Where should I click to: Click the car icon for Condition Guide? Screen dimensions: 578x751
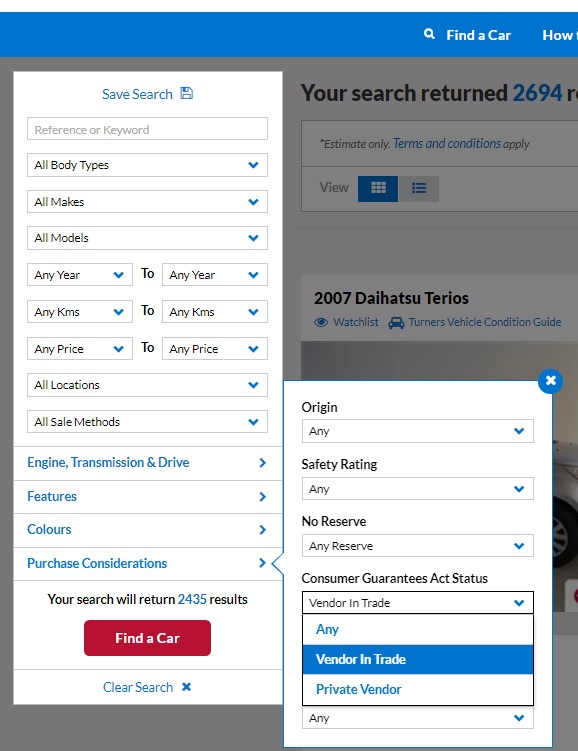(396, 323)
